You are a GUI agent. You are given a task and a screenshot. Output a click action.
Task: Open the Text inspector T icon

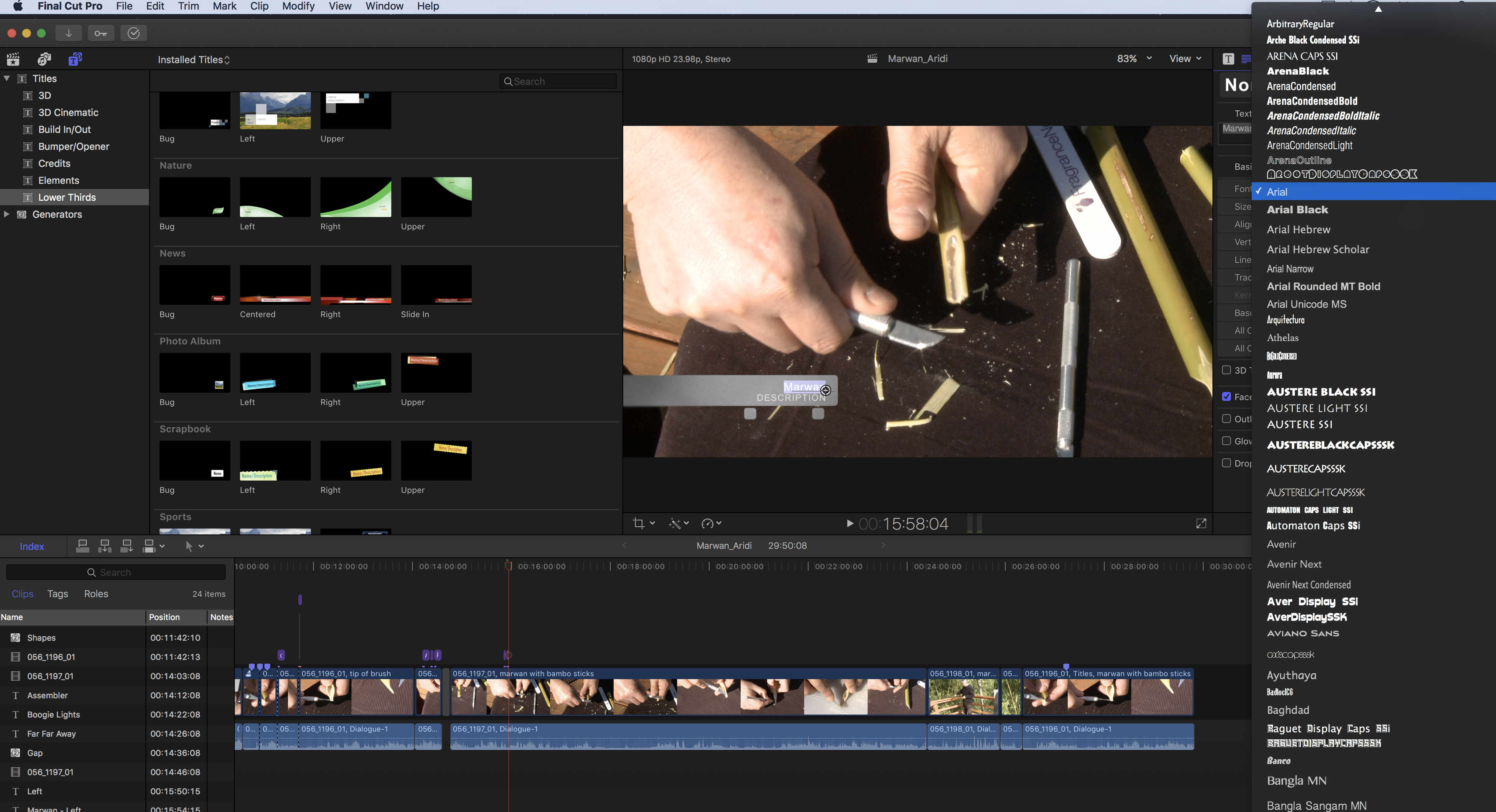(x=1228, y=59)
